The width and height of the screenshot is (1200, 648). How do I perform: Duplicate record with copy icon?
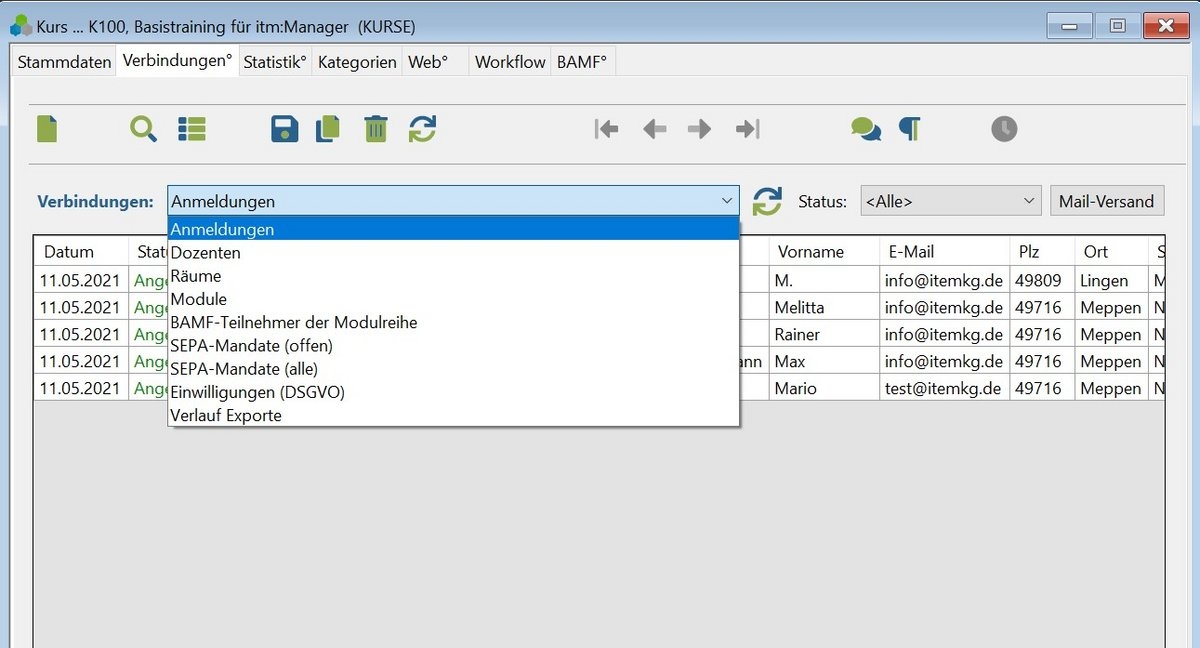point(328,129)
